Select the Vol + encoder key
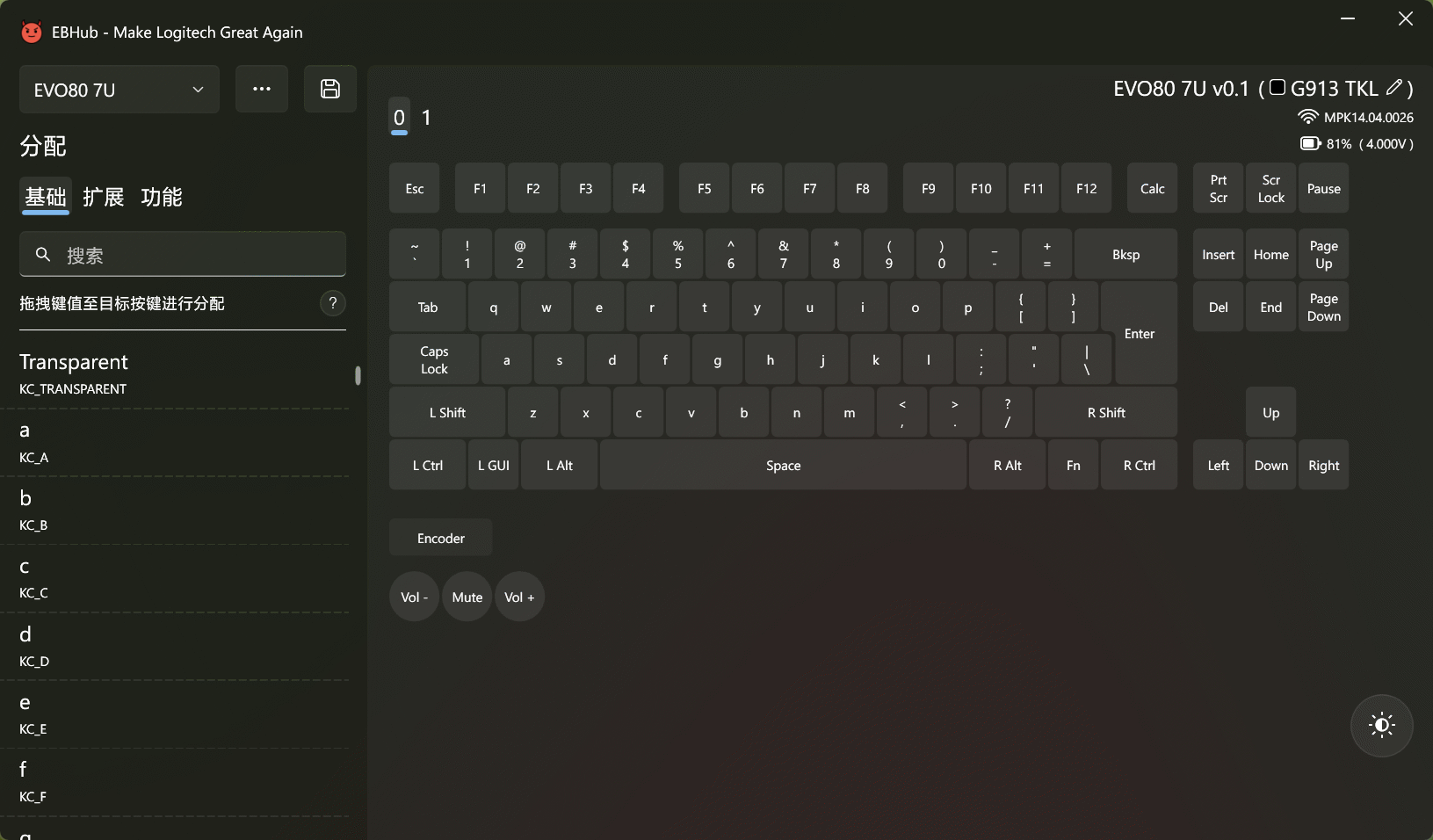 pyautogui.click(x=519, y=597)
